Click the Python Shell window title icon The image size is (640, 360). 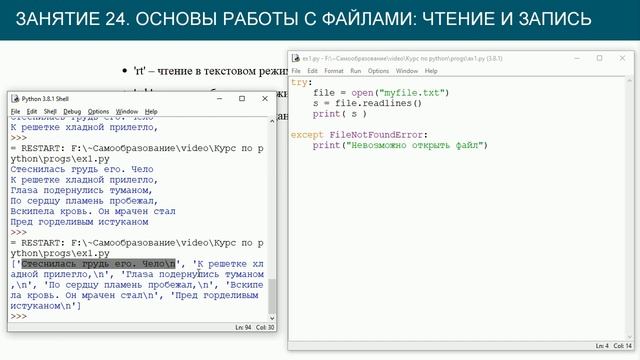click(x=15, y=99)
